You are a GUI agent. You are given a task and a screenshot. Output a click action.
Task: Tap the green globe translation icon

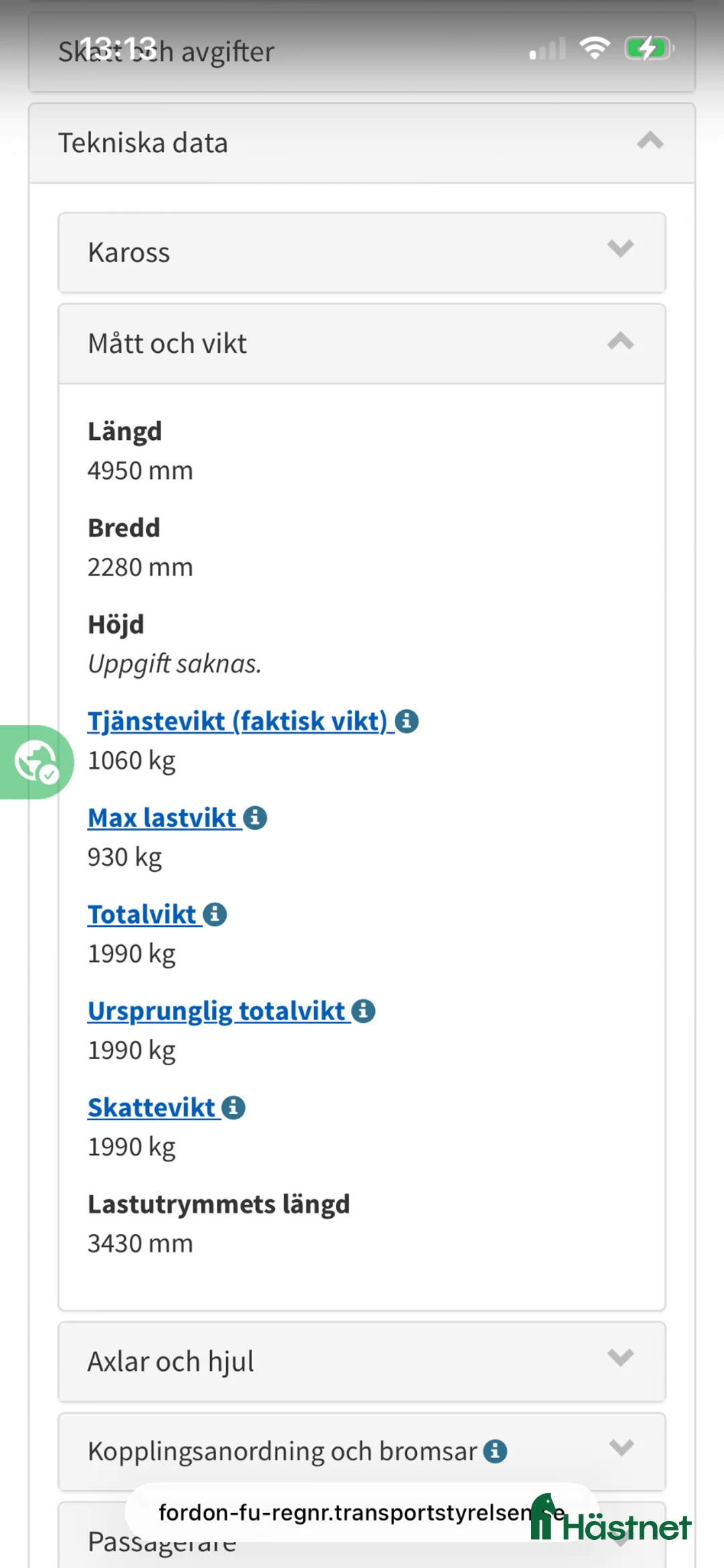pyautogui.click(x=36, y=763)
